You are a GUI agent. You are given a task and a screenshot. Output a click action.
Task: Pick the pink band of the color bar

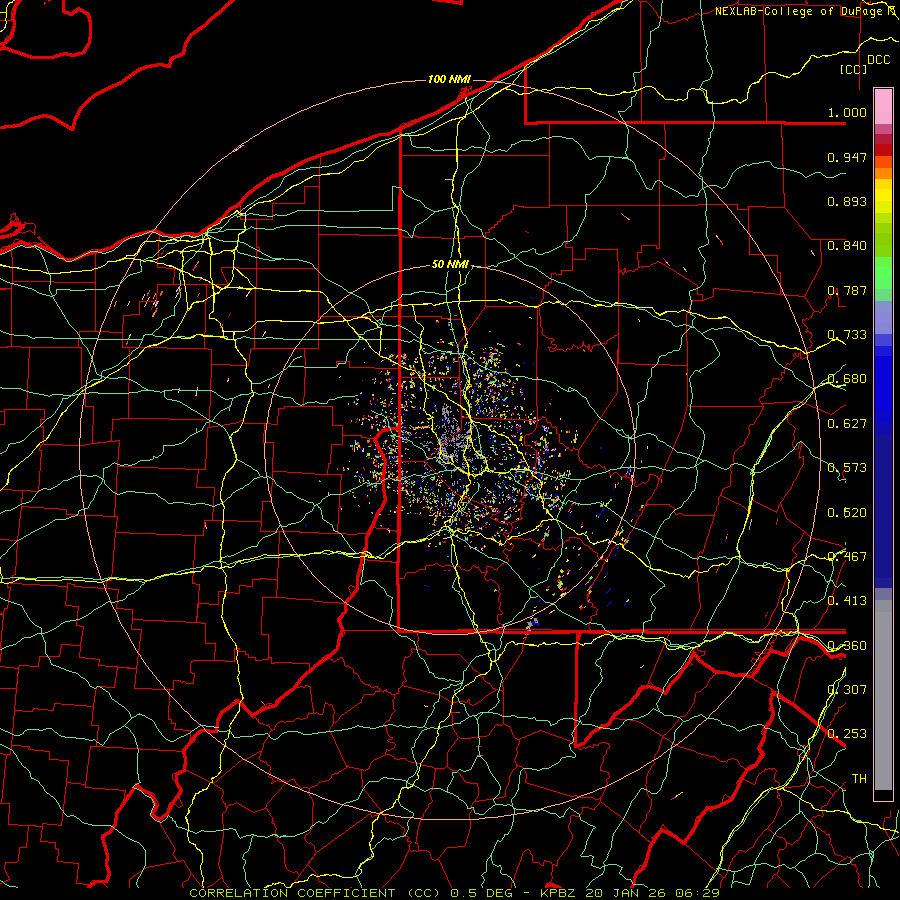(x=883, y=106)
